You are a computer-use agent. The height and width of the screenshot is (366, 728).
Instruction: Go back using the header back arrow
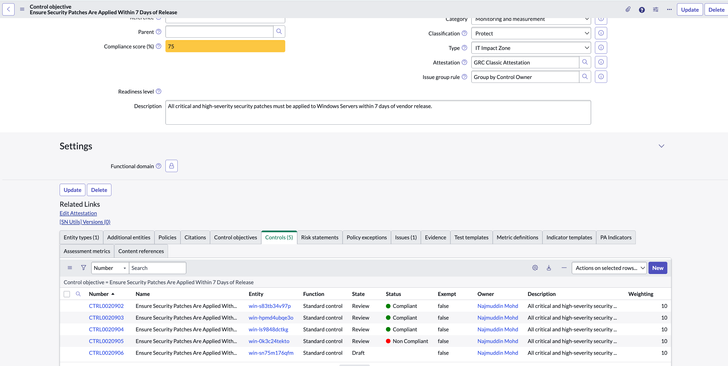(x=8, y=9)
